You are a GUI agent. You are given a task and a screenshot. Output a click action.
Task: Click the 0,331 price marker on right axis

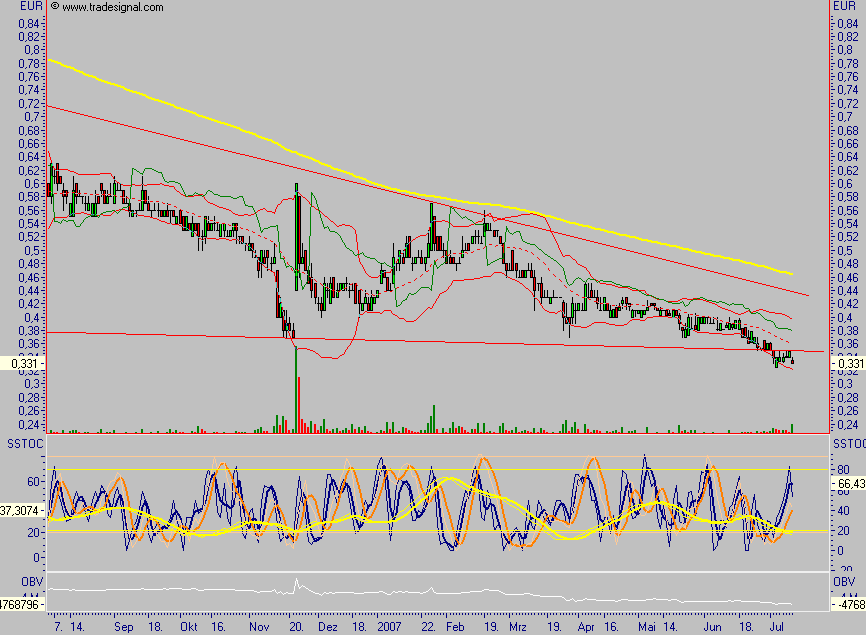pos(846,364)
